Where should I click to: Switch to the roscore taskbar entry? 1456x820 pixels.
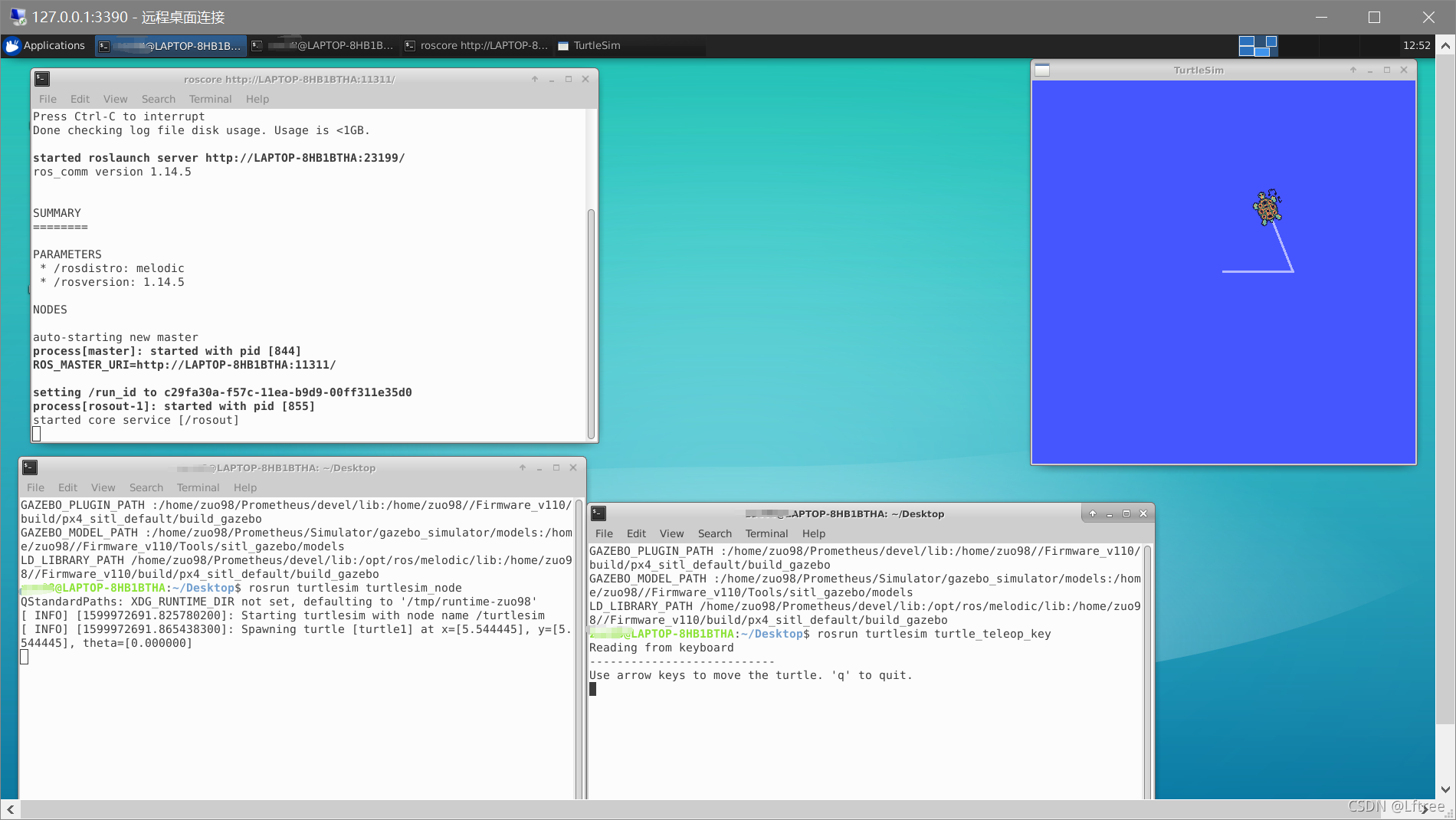(477, 46)
